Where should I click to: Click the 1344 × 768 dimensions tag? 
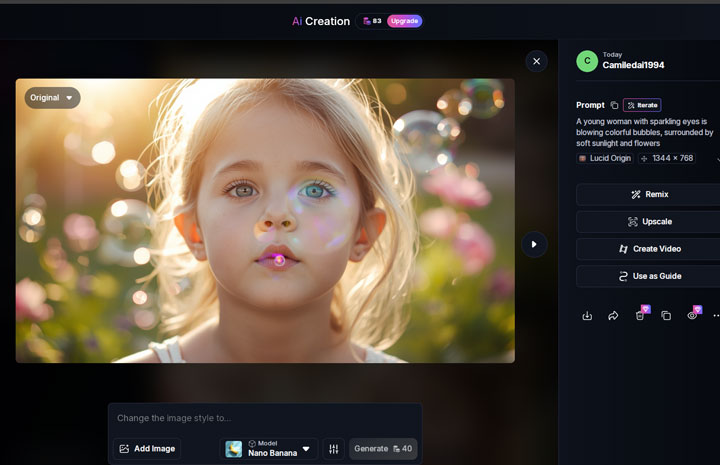pos(667,158)
